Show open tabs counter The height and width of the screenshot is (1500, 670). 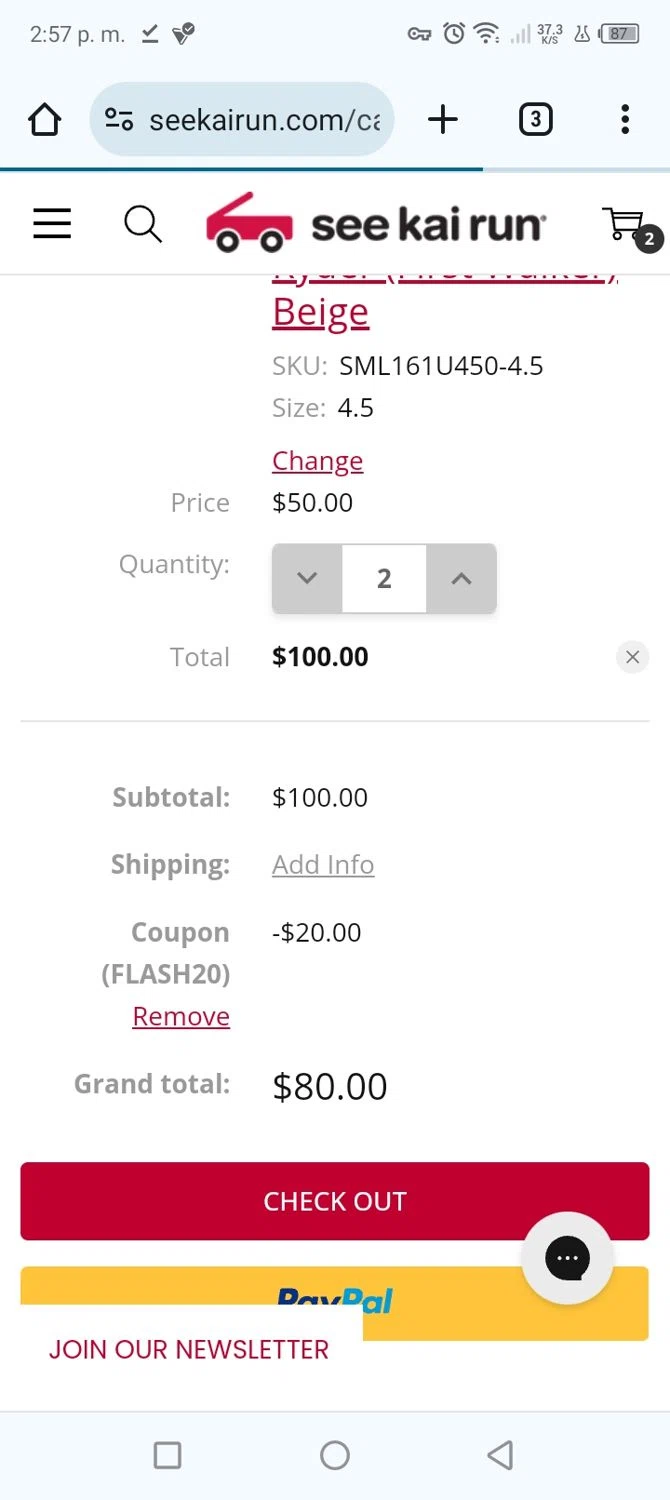pos(535,120)
